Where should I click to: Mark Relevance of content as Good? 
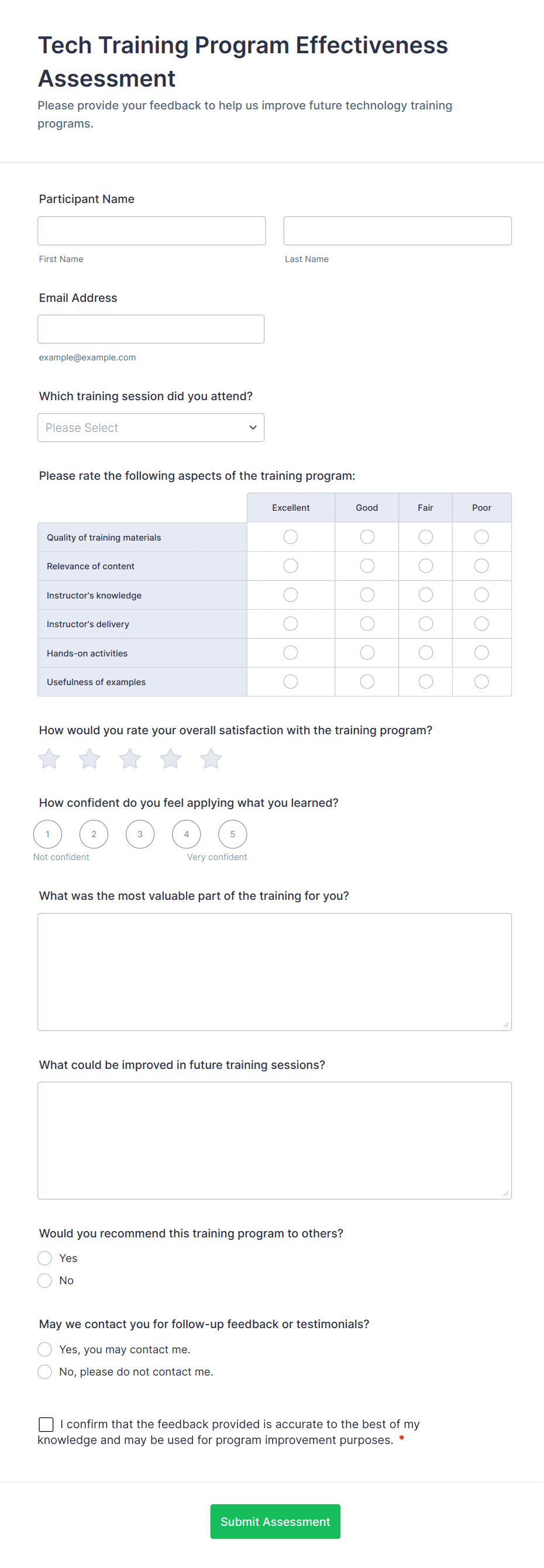tap(366, 566)
